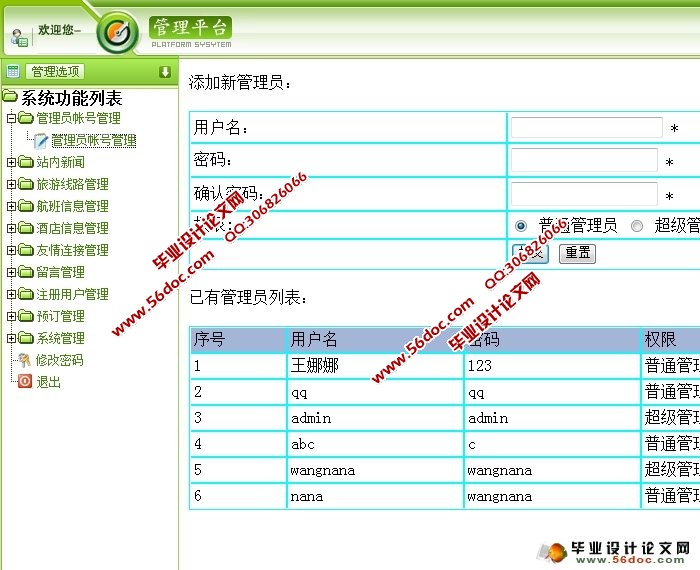The image size is (700, 570).
Task: Expand the 酒店信息管理 tree node
Action: click(12, 228)
